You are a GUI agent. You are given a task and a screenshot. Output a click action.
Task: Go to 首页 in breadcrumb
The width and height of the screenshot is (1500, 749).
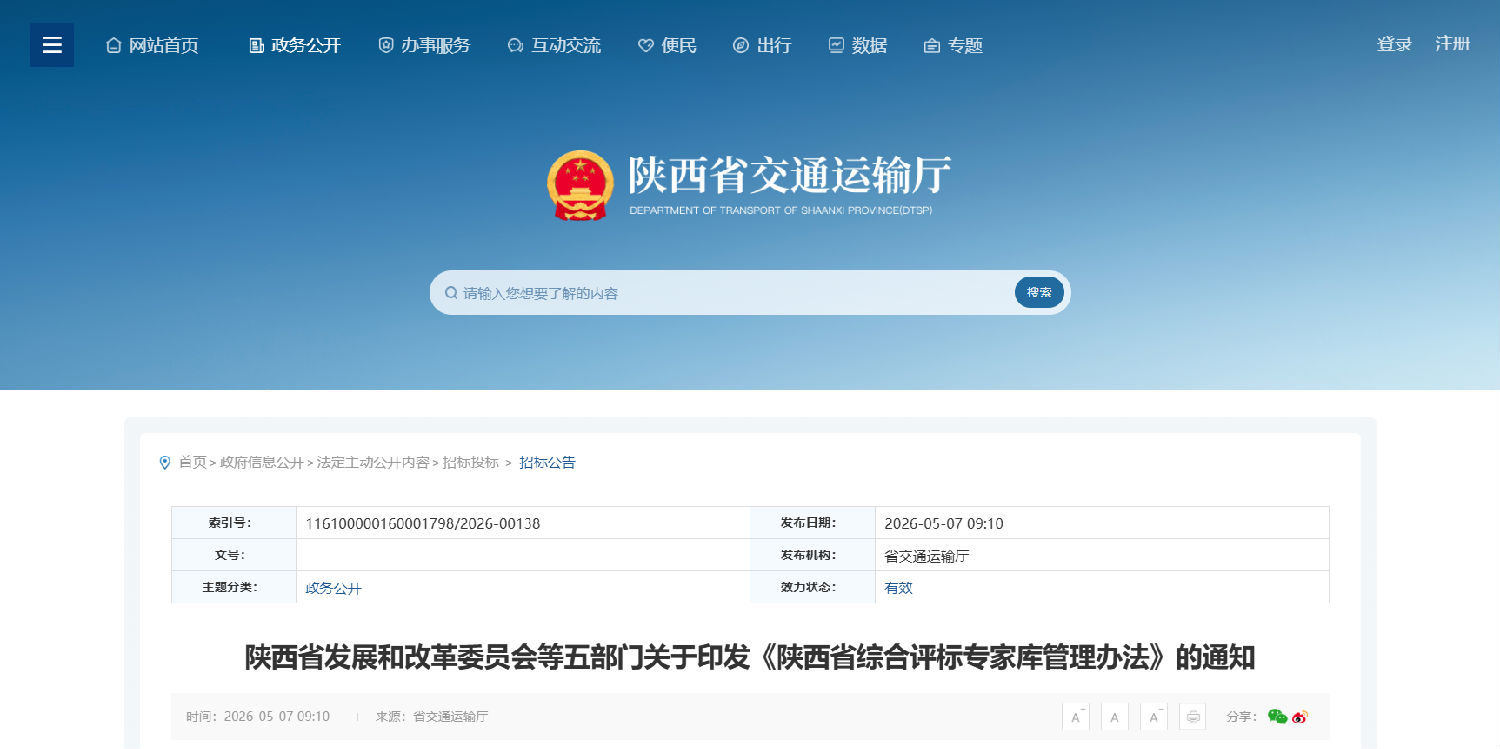coord(192,463)
